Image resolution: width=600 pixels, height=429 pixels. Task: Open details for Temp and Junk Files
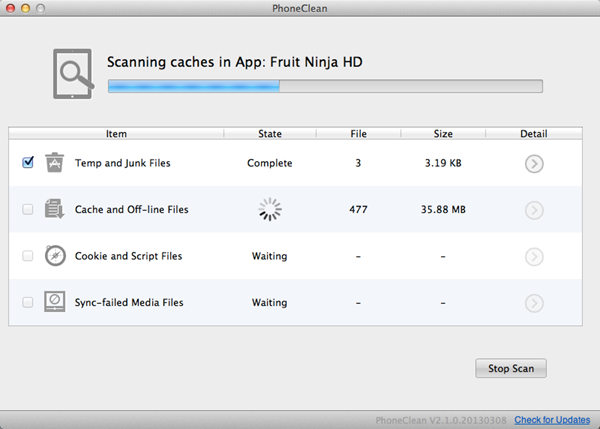(534, 163)
